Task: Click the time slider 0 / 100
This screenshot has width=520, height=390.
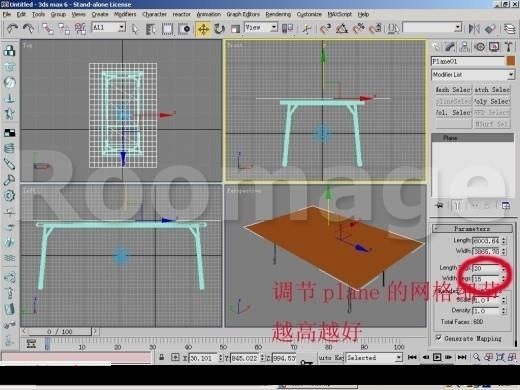Action: 60,332
